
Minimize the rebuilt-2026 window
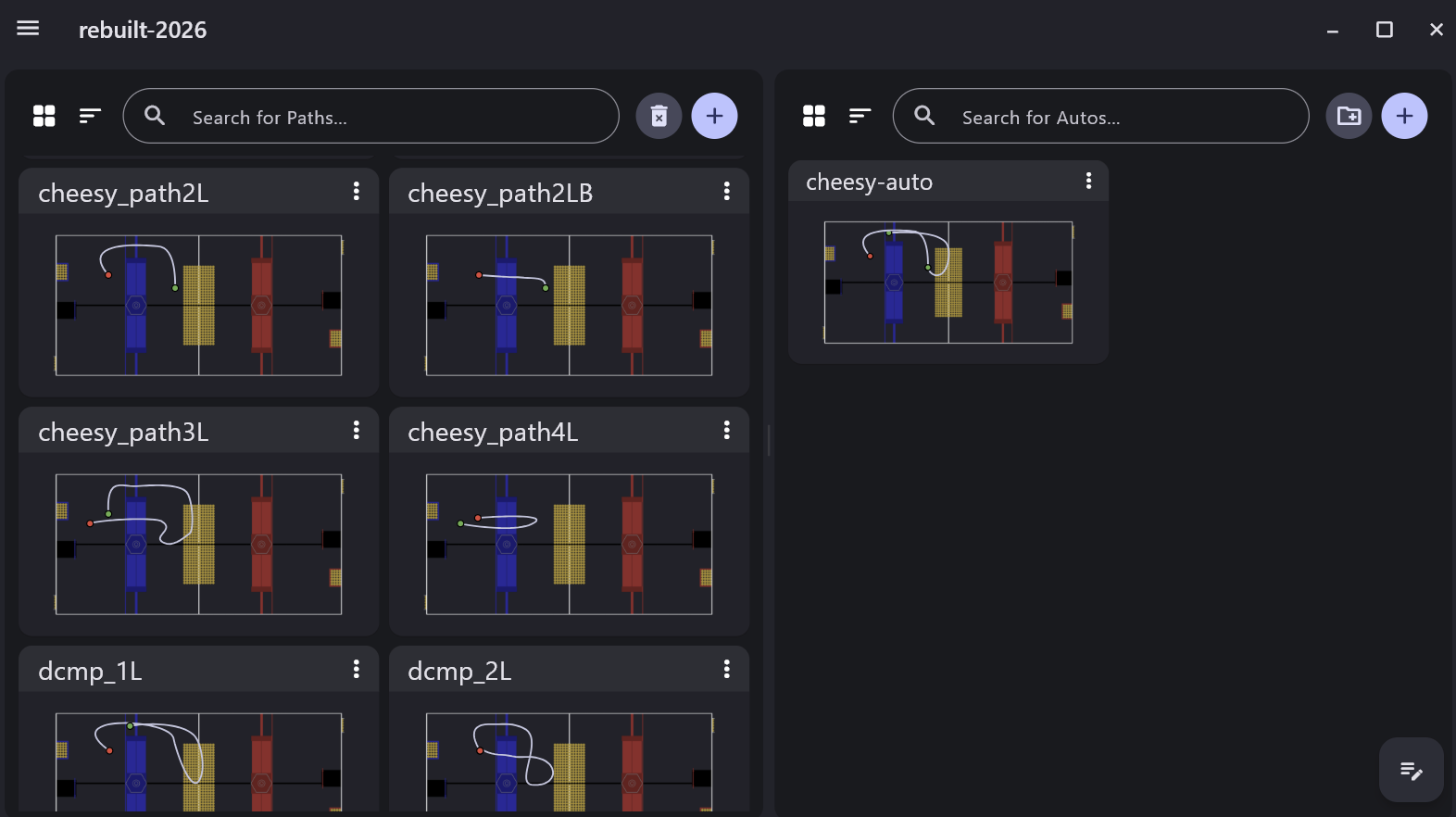pyautogui.click(x=1333, y=30)
